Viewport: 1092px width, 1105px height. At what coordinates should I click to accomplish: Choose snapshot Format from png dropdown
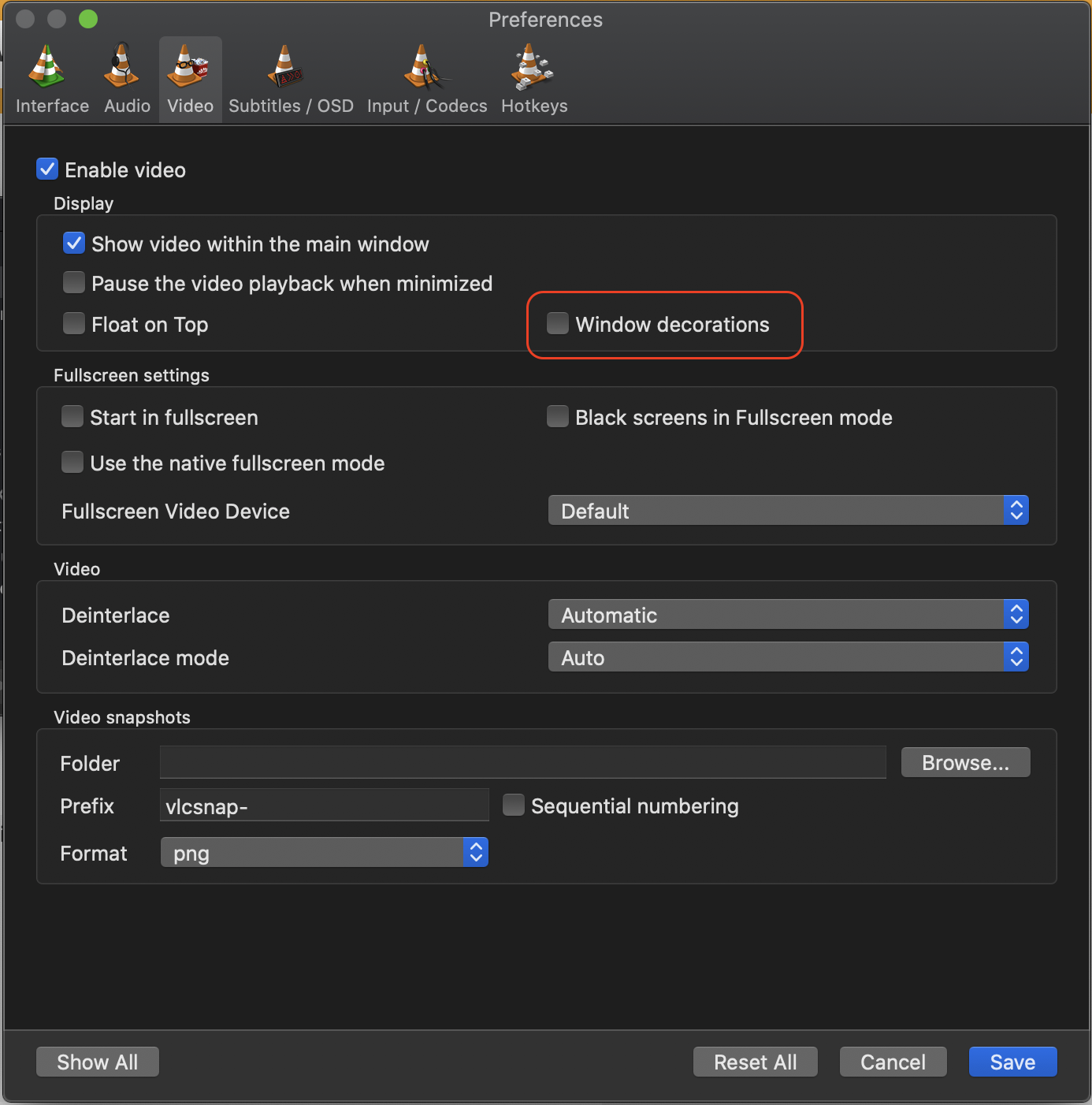coord(324,853)
